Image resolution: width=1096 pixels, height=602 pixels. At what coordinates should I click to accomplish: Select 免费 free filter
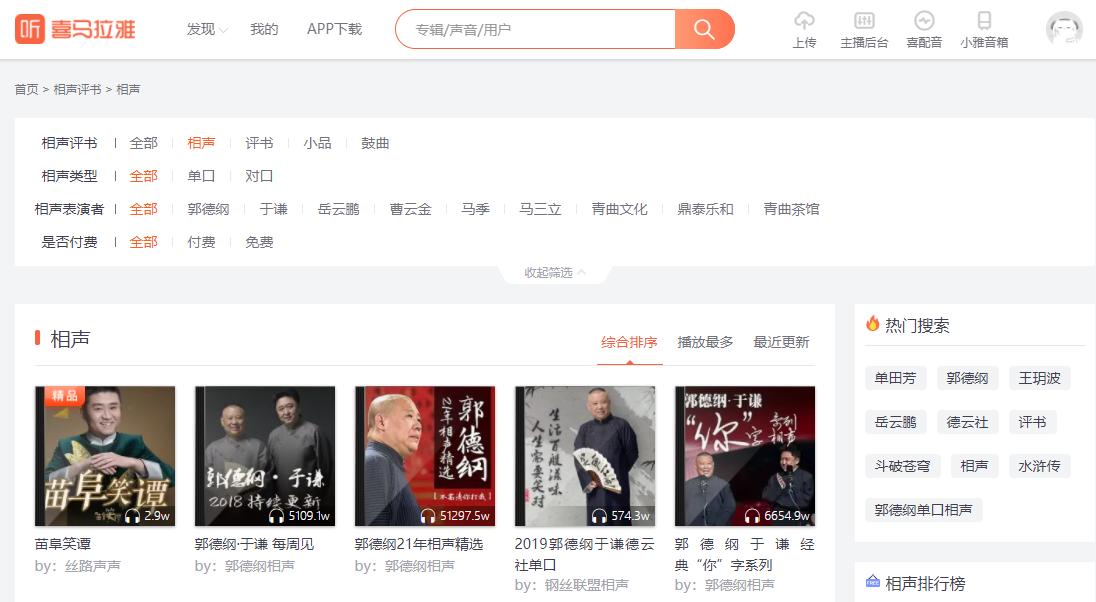pos(259,242)
